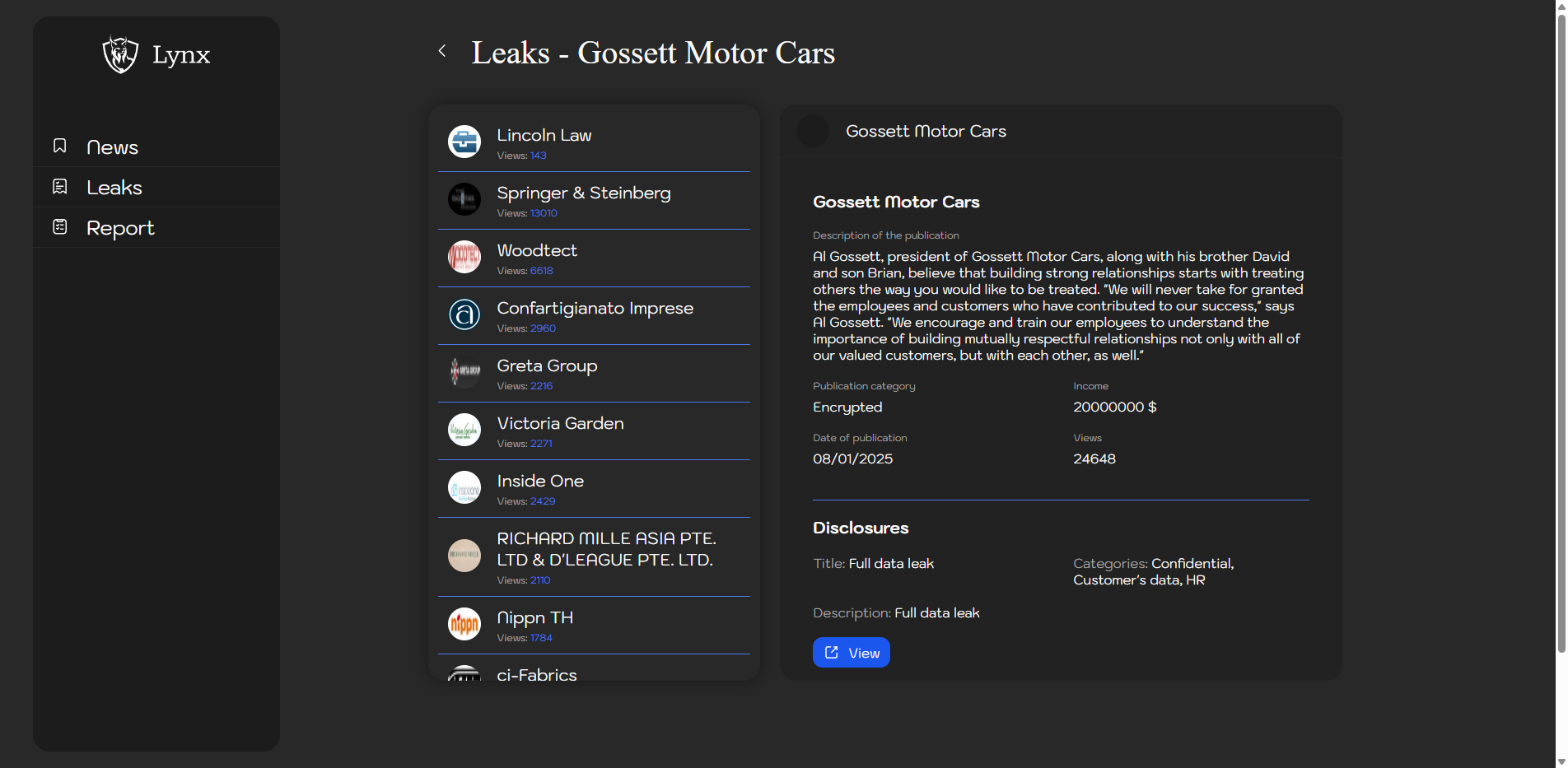Click the News bookmark icon in sidebar
The height and width of the screenshot is (768, 1568).
pos(60,147)
